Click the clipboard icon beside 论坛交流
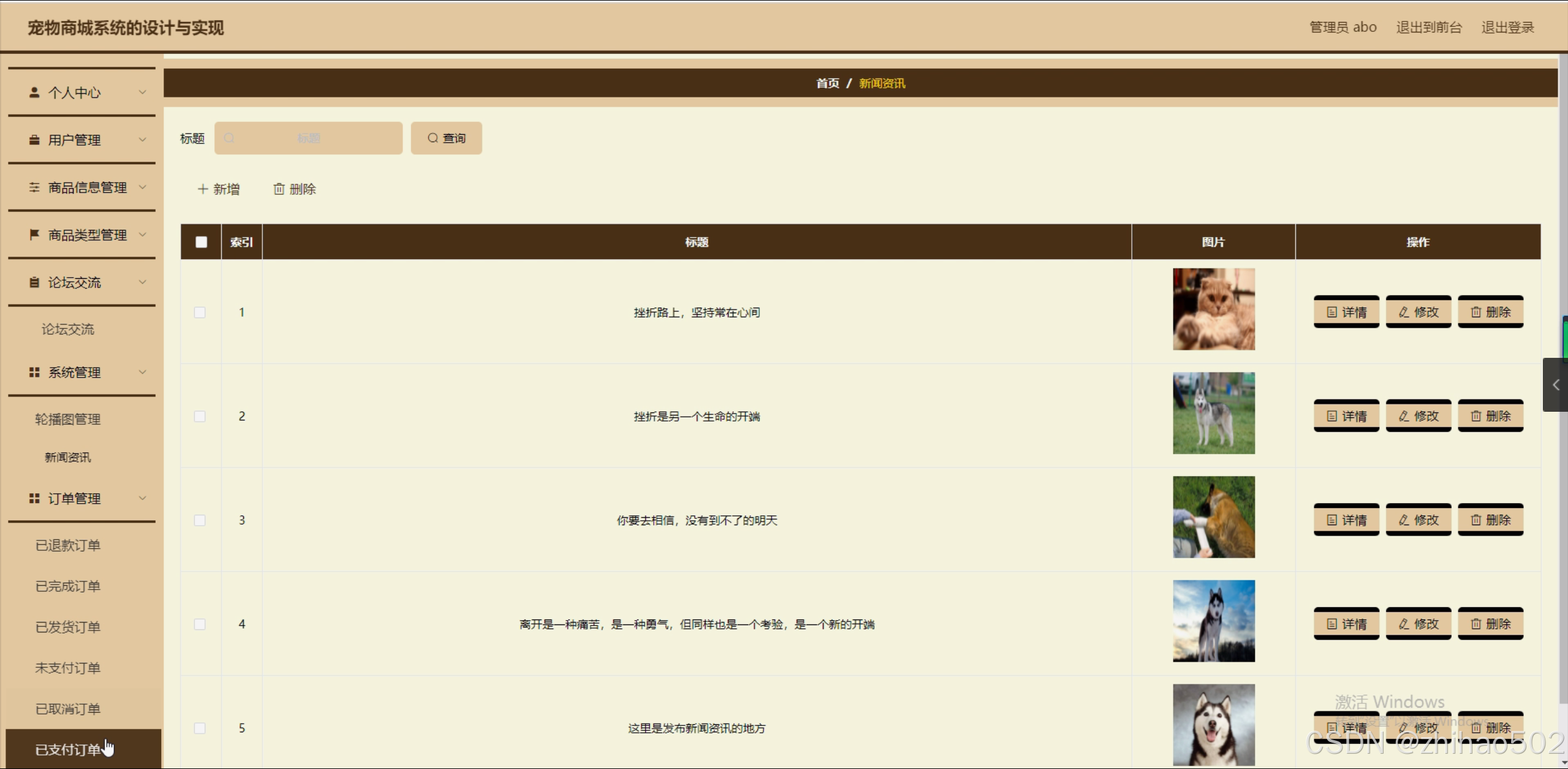The height and width of the screenshot is (769, 1568). 34,282
